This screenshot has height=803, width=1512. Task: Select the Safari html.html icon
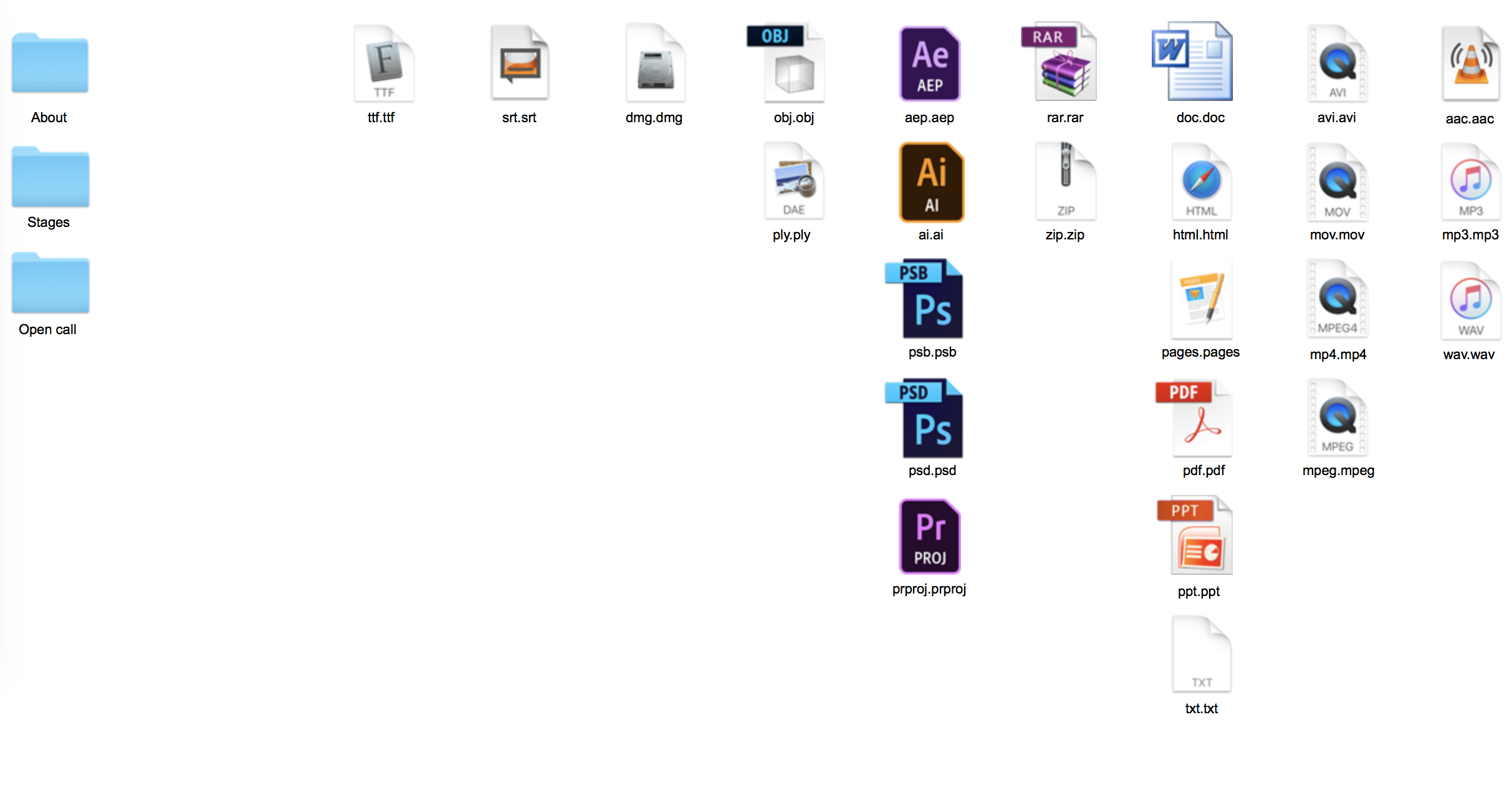[x=1202, y=181]
